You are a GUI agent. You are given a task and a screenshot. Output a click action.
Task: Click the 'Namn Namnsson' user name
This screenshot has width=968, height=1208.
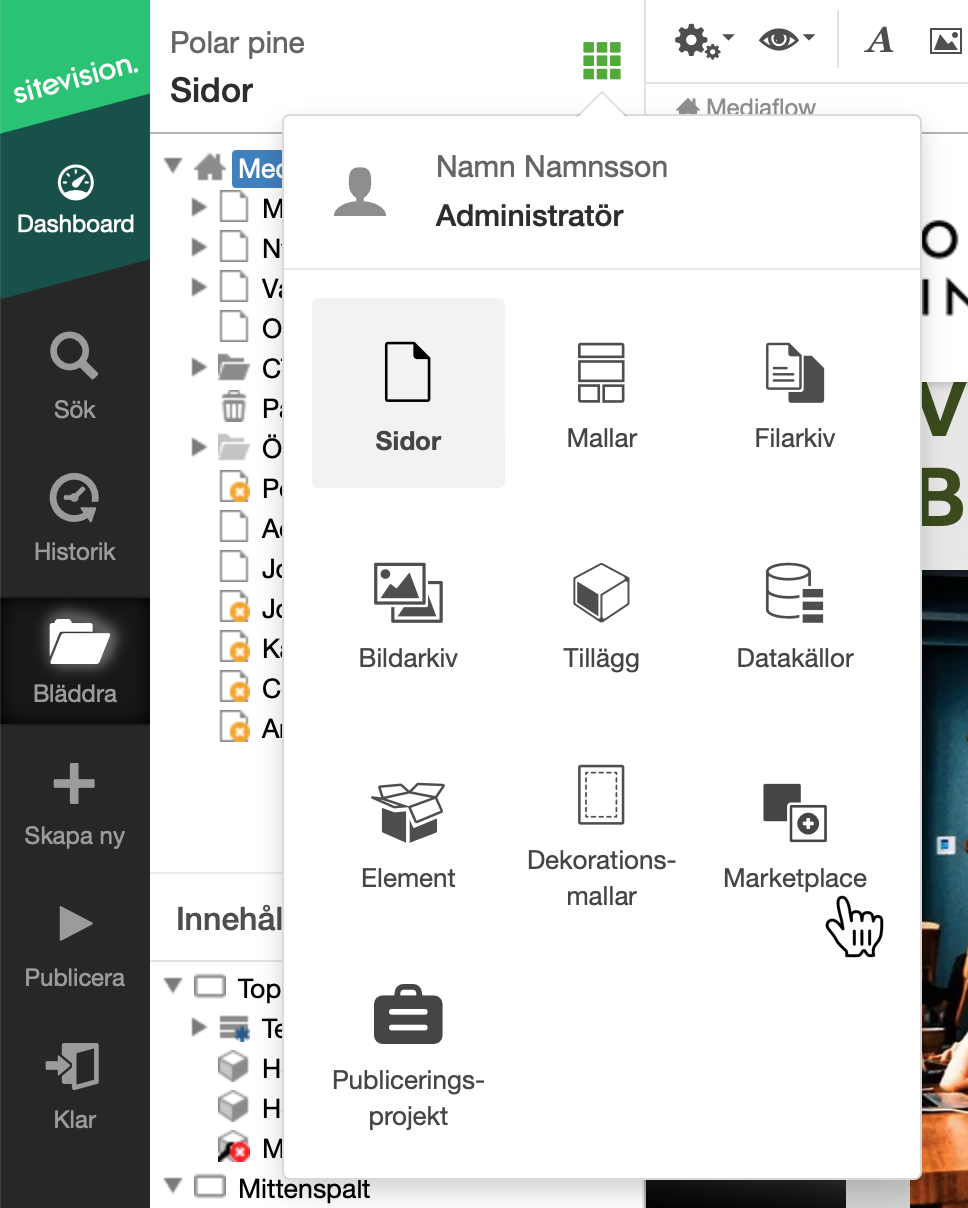click(x=552, y=167)
